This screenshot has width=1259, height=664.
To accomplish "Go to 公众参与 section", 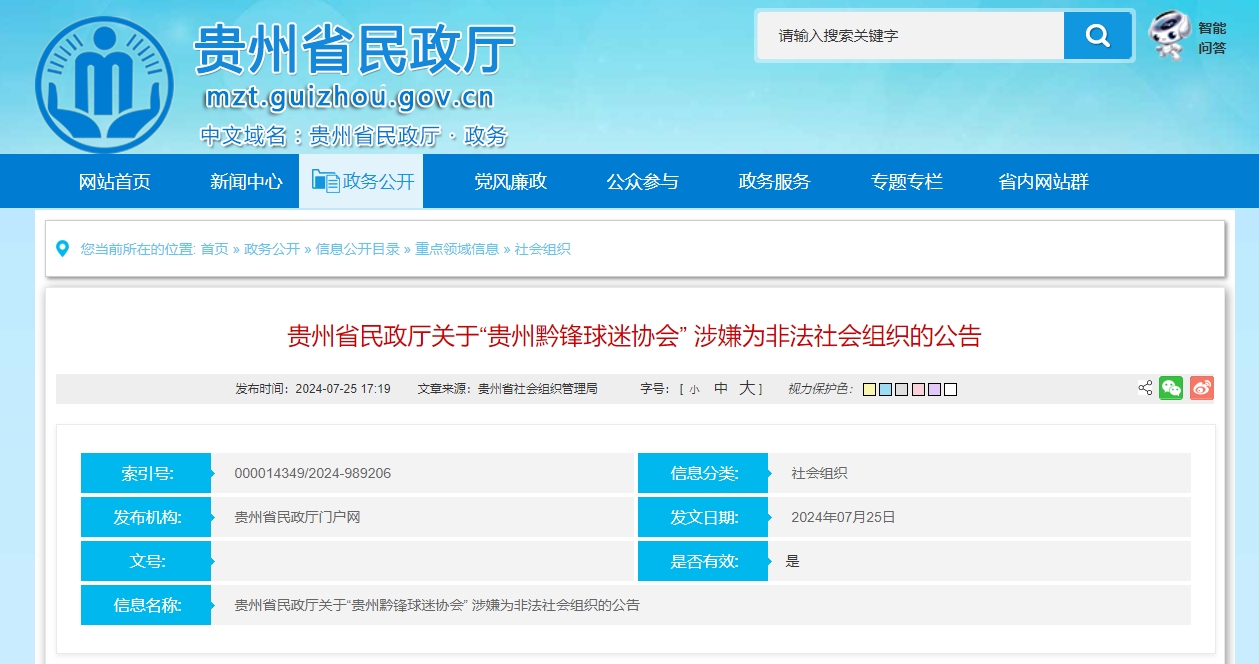I will pos(642,182).
